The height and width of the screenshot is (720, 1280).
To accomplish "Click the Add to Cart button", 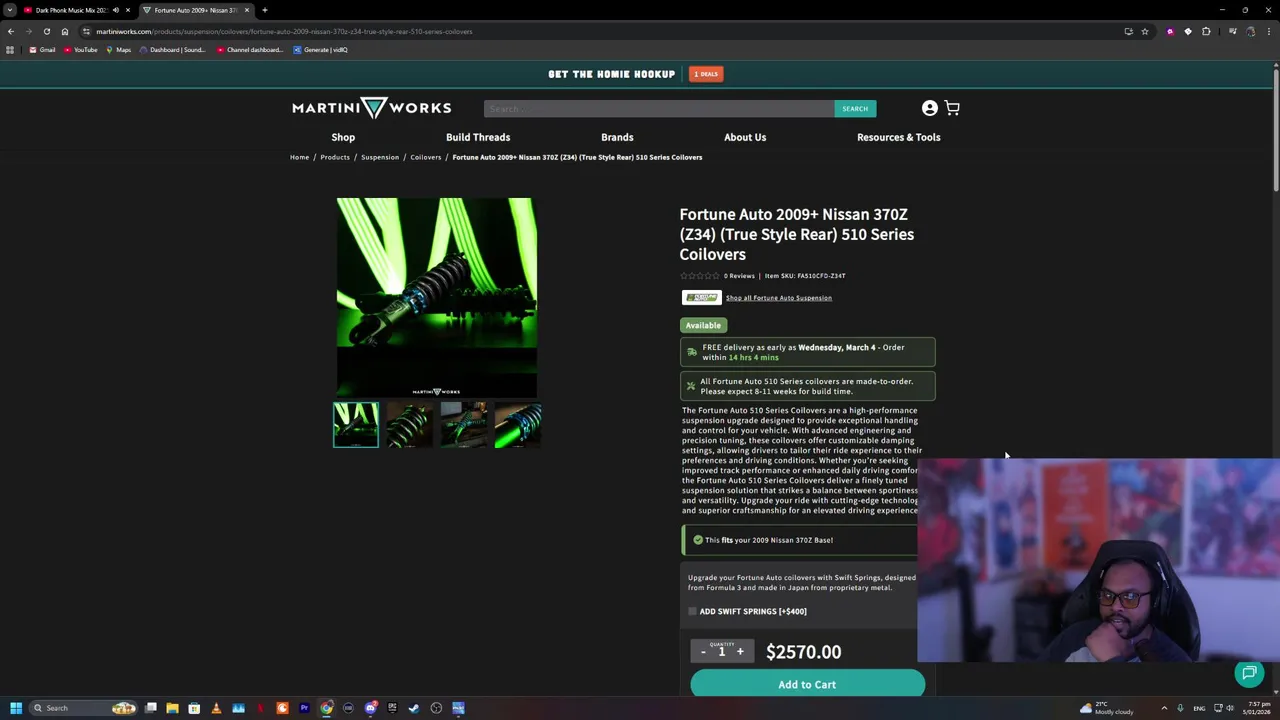I will tap(807, 684).
